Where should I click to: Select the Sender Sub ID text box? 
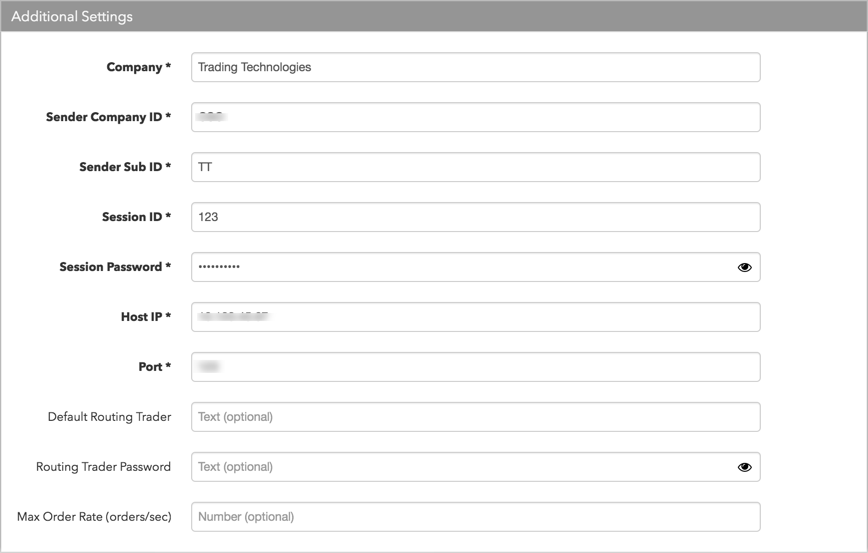tap(476, 167)
